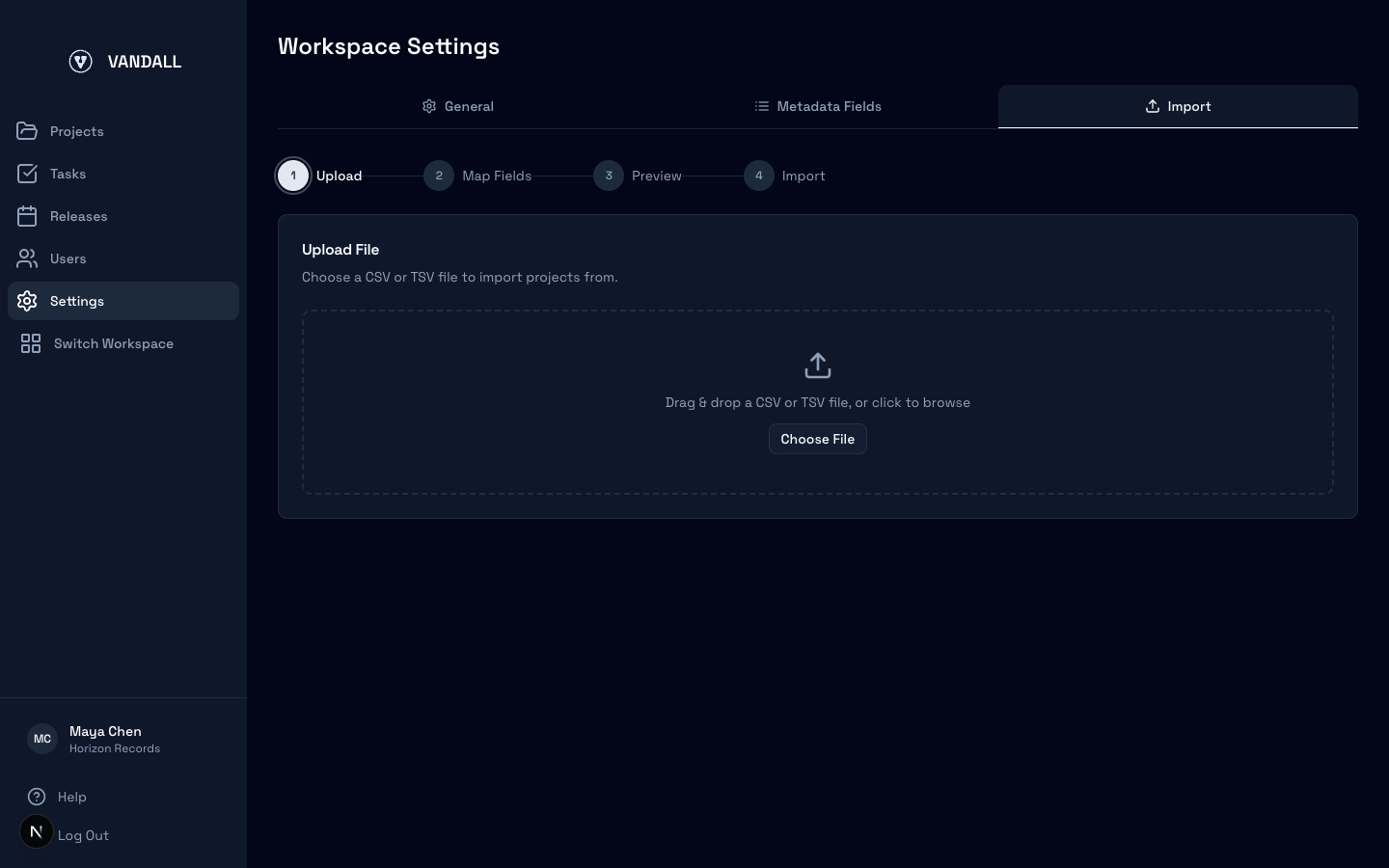This screenshot has height=868, width=1389.
Task: Switch to the Metadata Fields tab
Action: 818,106
